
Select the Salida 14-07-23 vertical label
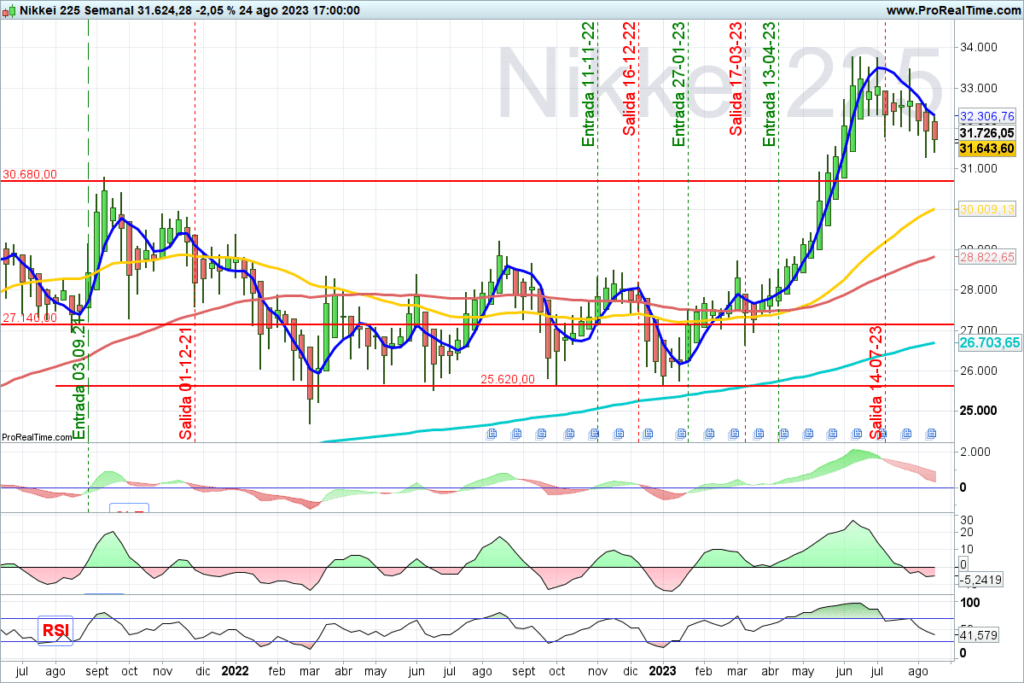pos(876,382)
